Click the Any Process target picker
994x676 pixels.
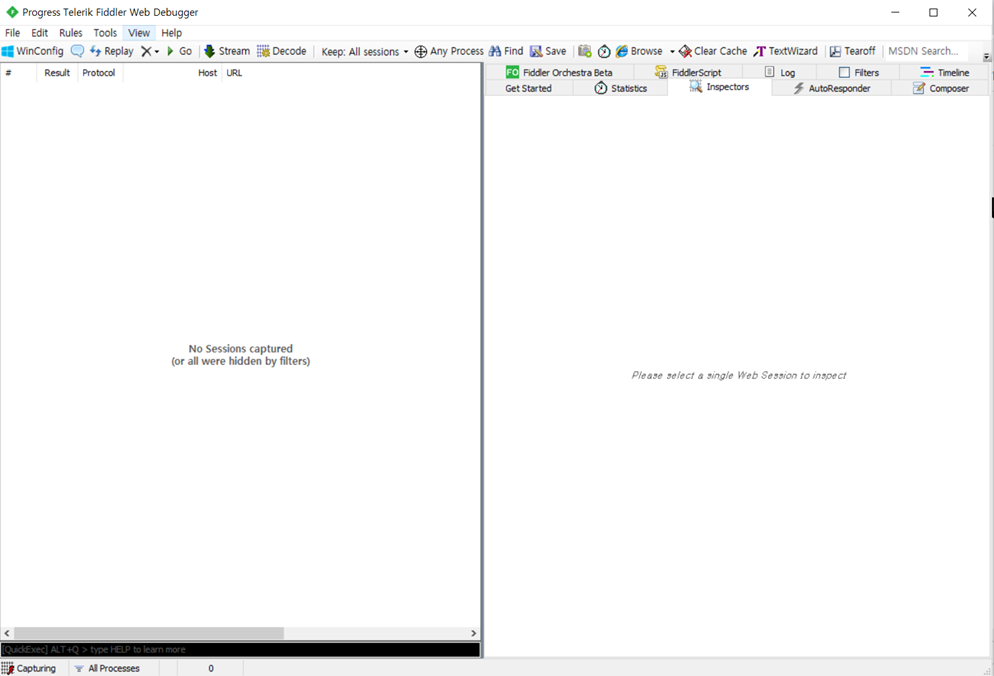[449, 51]
